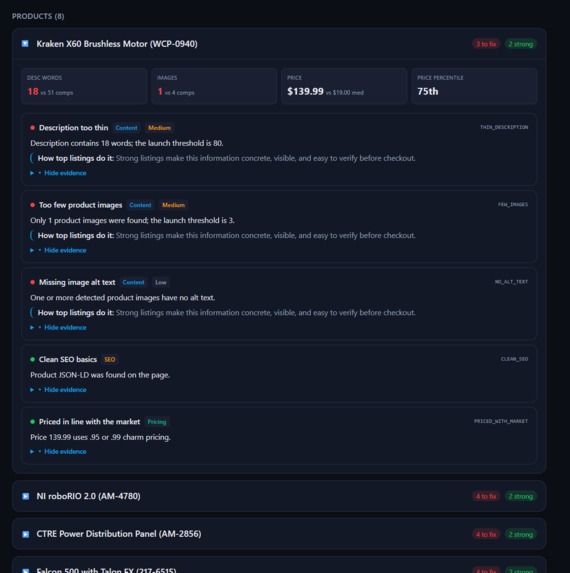Click the '2 strong' badge on CTRE Power Distribution Panel

tap(521, 534)
